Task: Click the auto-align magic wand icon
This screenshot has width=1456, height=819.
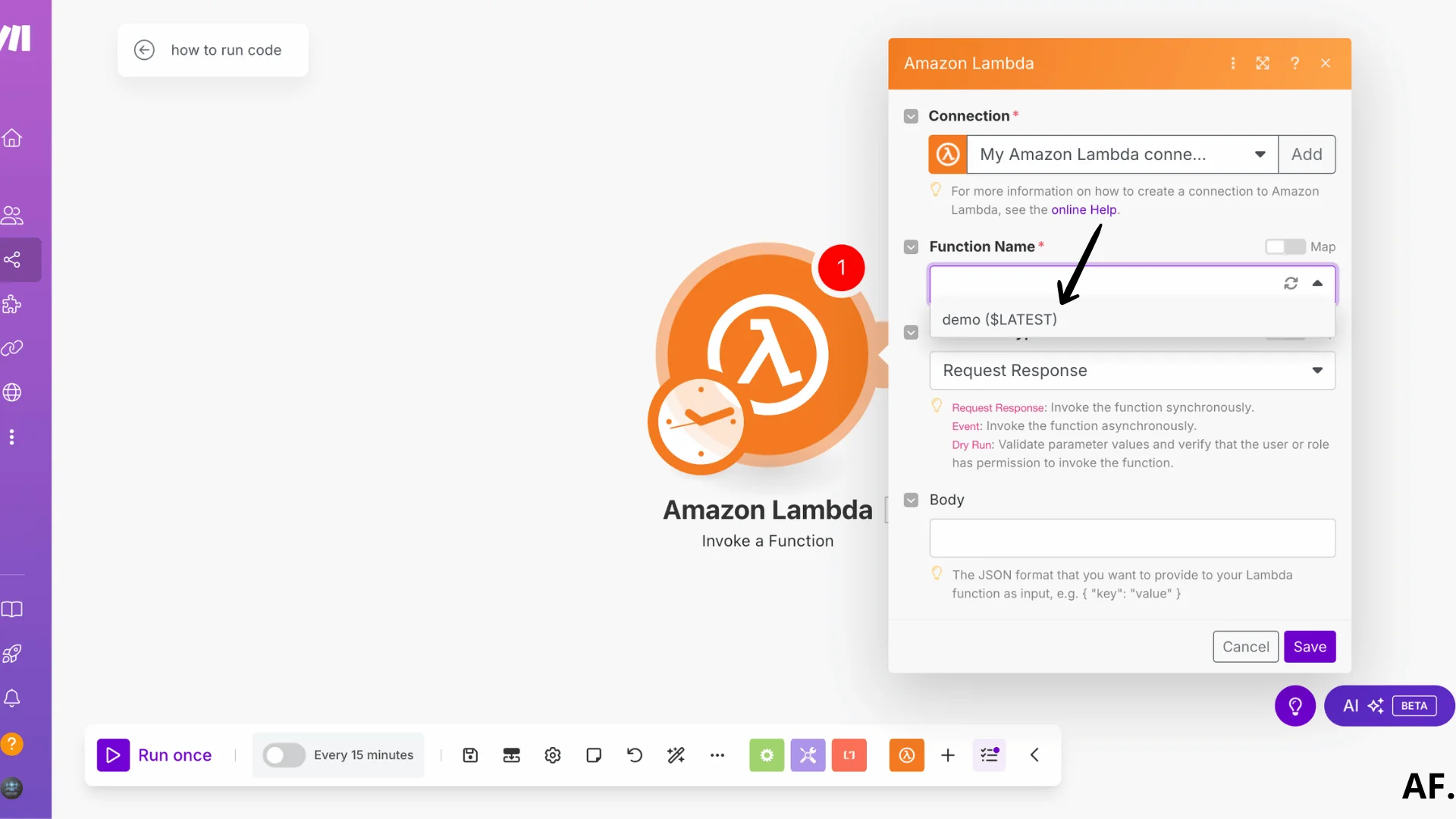Action: tap(676, 755)
